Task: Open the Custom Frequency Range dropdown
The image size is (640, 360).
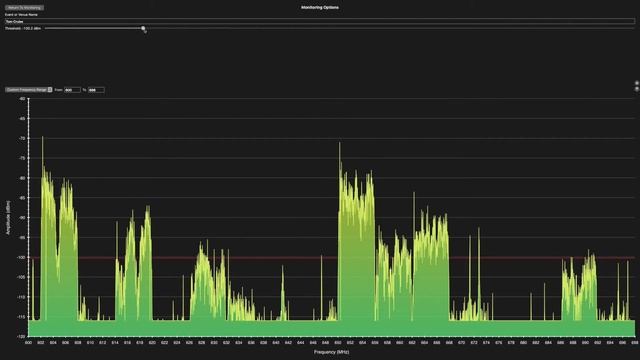Action: 29,90
